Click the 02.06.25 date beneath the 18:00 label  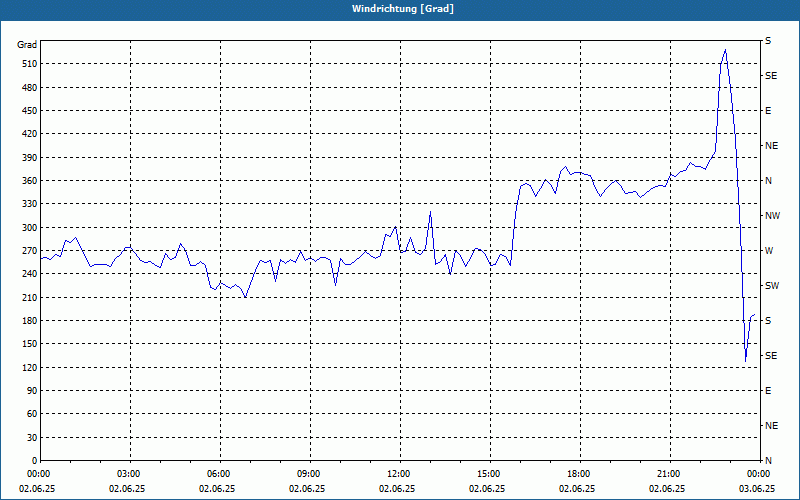click(x=577, y=489)
